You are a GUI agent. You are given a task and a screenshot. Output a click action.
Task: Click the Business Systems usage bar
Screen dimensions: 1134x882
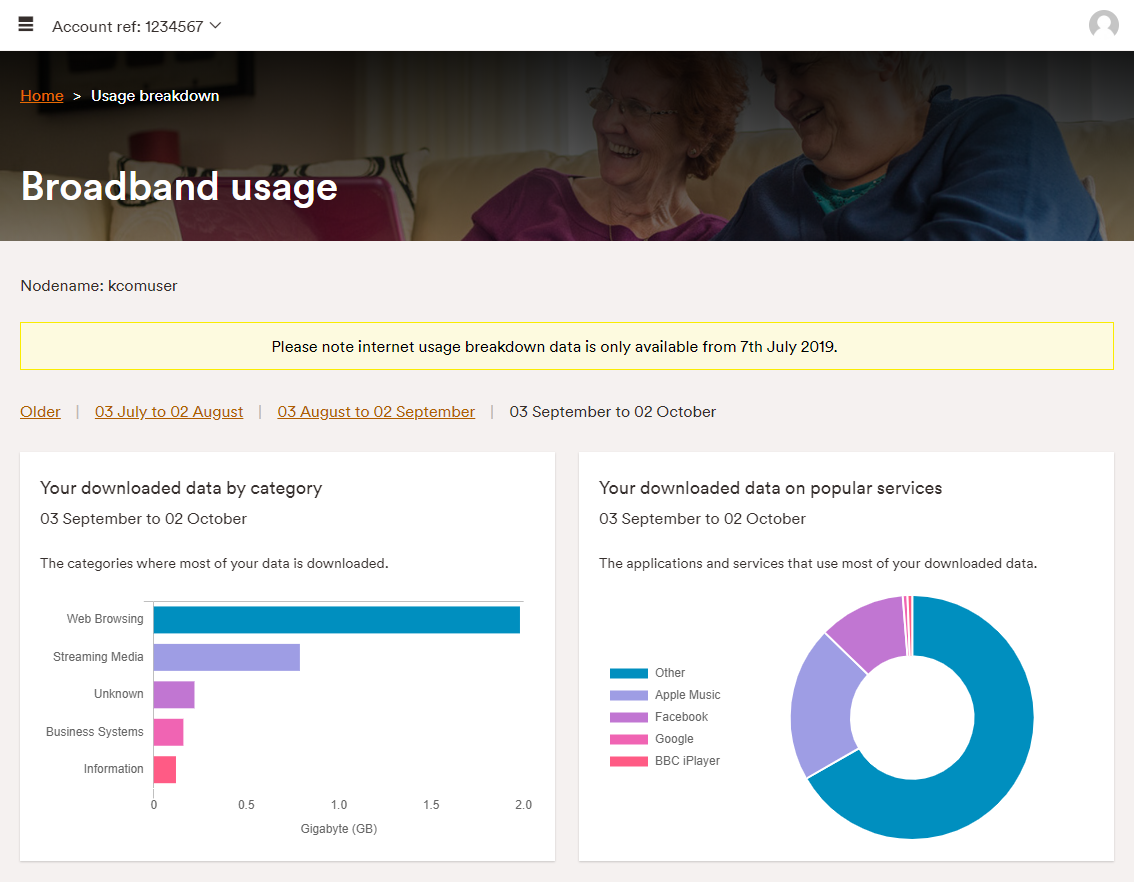(167, 731)
